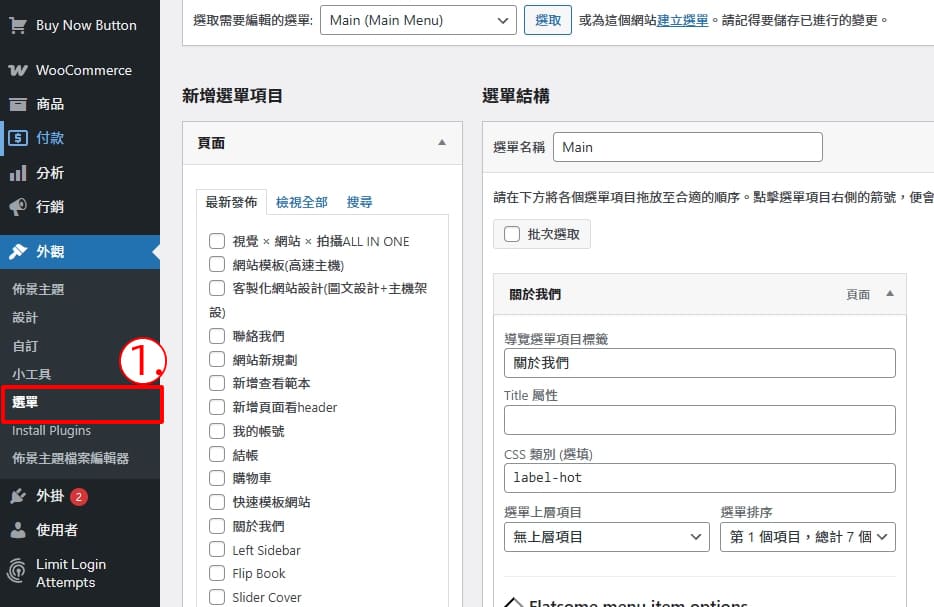Click the Buy Now Button cart icon
The height and width of the screenshot is (607, 934).
tap(17, 25)
